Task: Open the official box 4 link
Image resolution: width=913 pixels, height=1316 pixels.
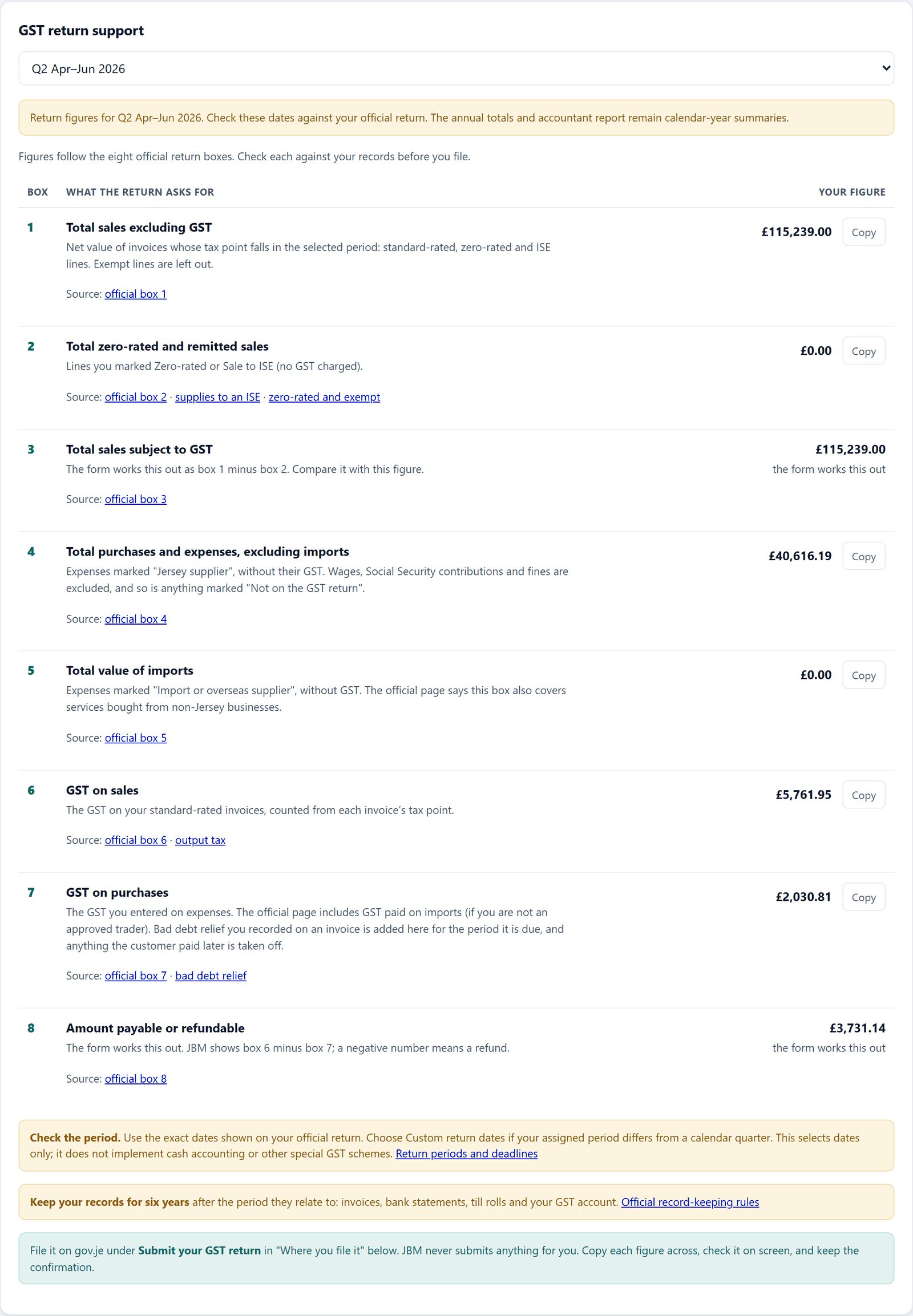Action: click(136, 619)
